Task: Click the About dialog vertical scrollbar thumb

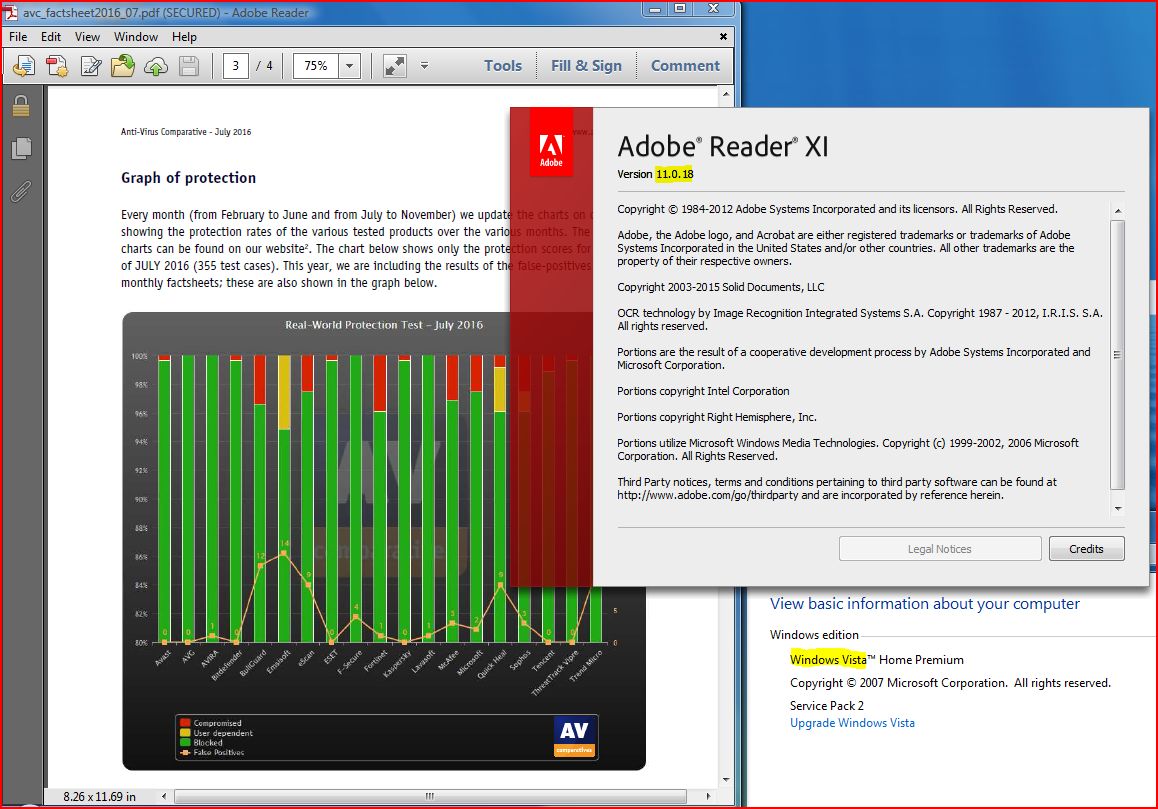Action: pos(1118,355)
